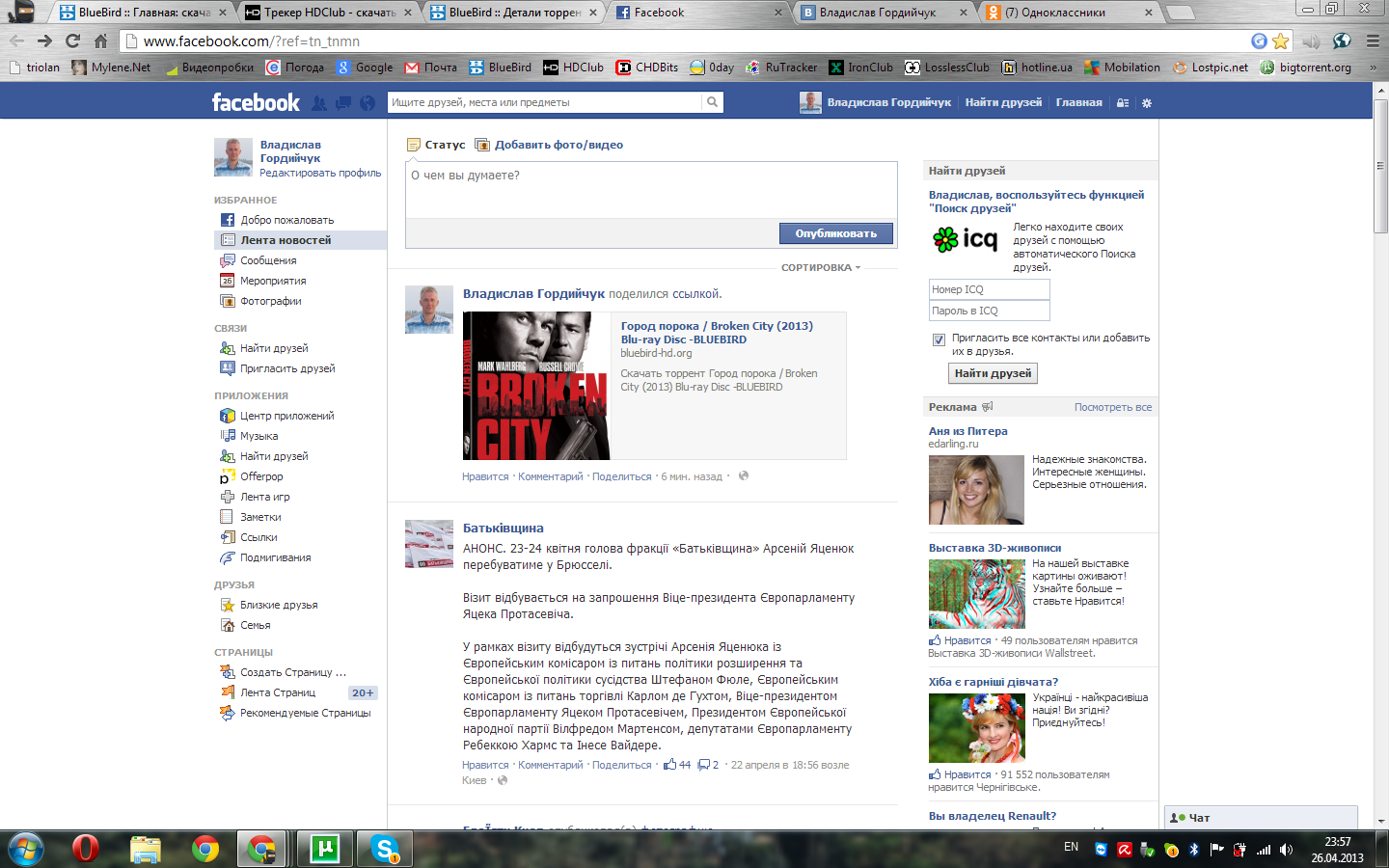This screenshot has height=868, width=1389.
Task: Open the Offerpop app in the sidebar
Action: 252,476
